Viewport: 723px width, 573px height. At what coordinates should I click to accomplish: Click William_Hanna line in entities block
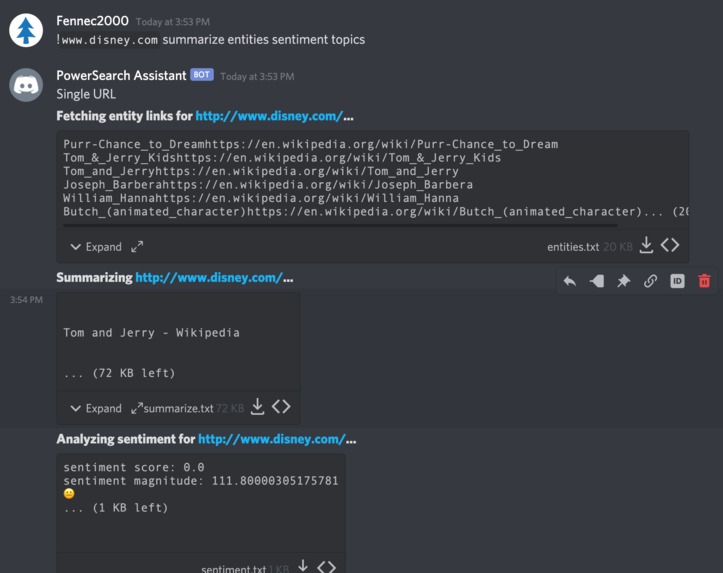click(261, 198)
